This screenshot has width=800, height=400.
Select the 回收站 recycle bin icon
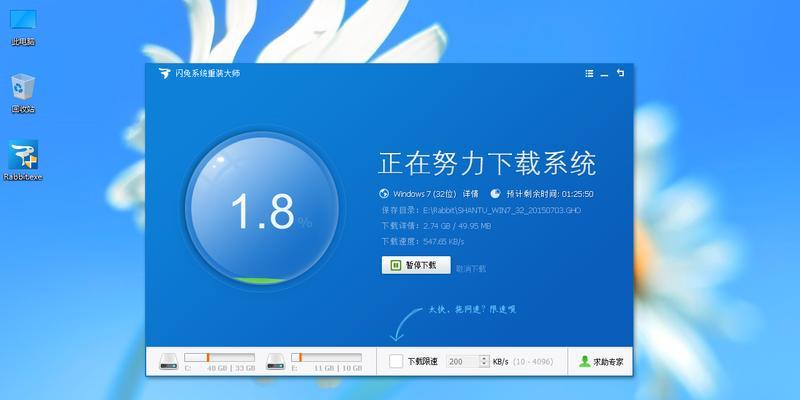pyautogui.click(x=23, y=93)
